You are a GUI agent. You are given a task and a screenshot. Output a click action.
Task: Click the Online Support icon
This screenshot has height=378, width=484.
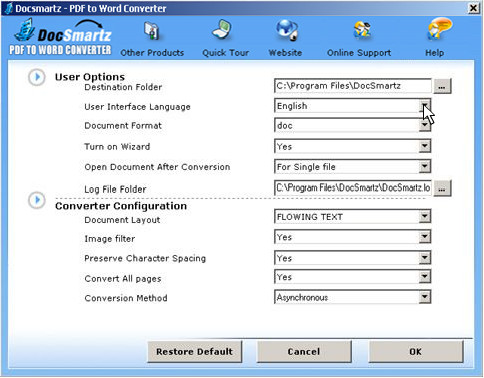[362, 30]
